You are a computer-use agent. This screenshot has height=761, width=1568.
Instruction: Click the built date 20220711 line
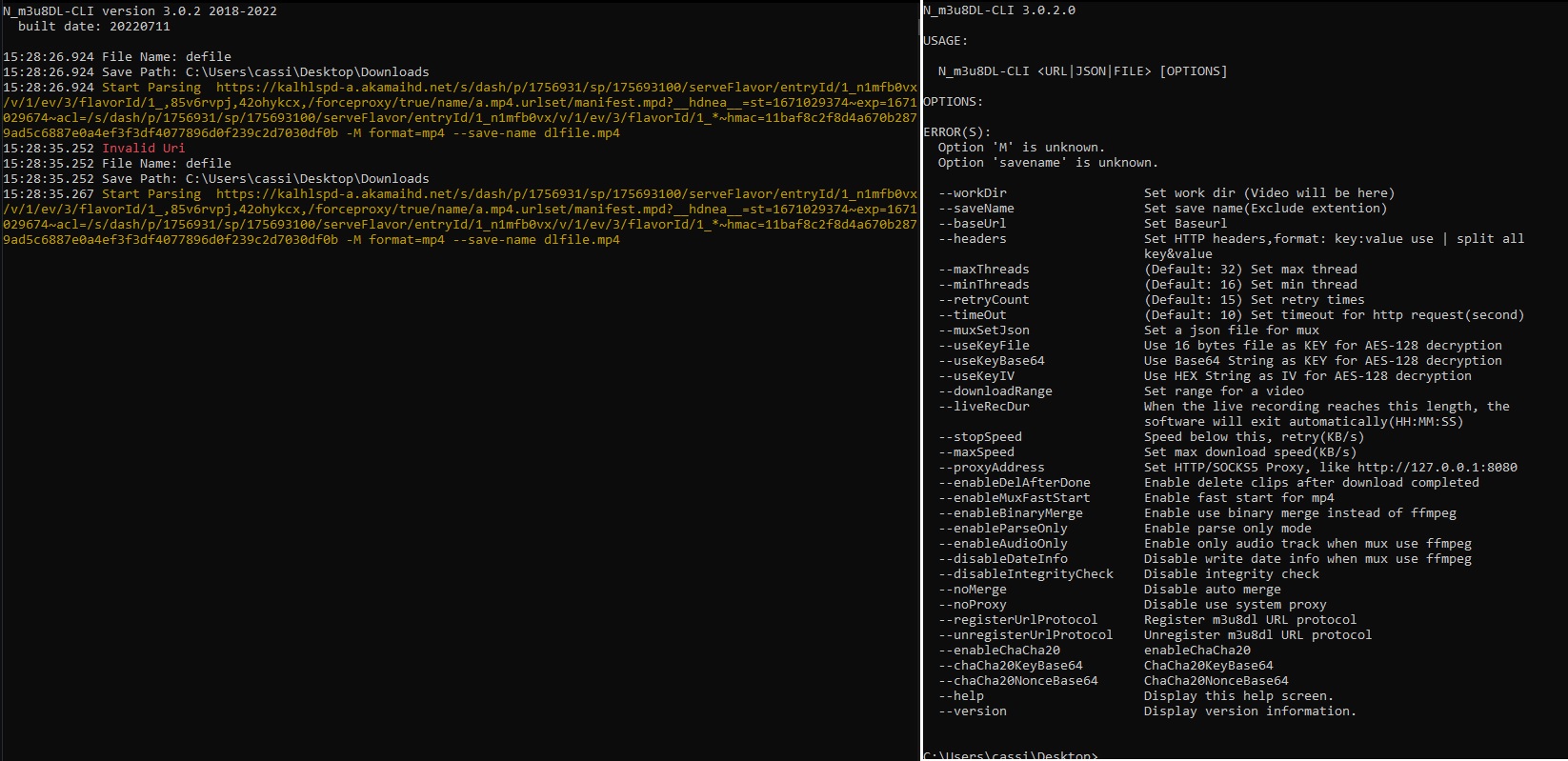click(93, 26)
